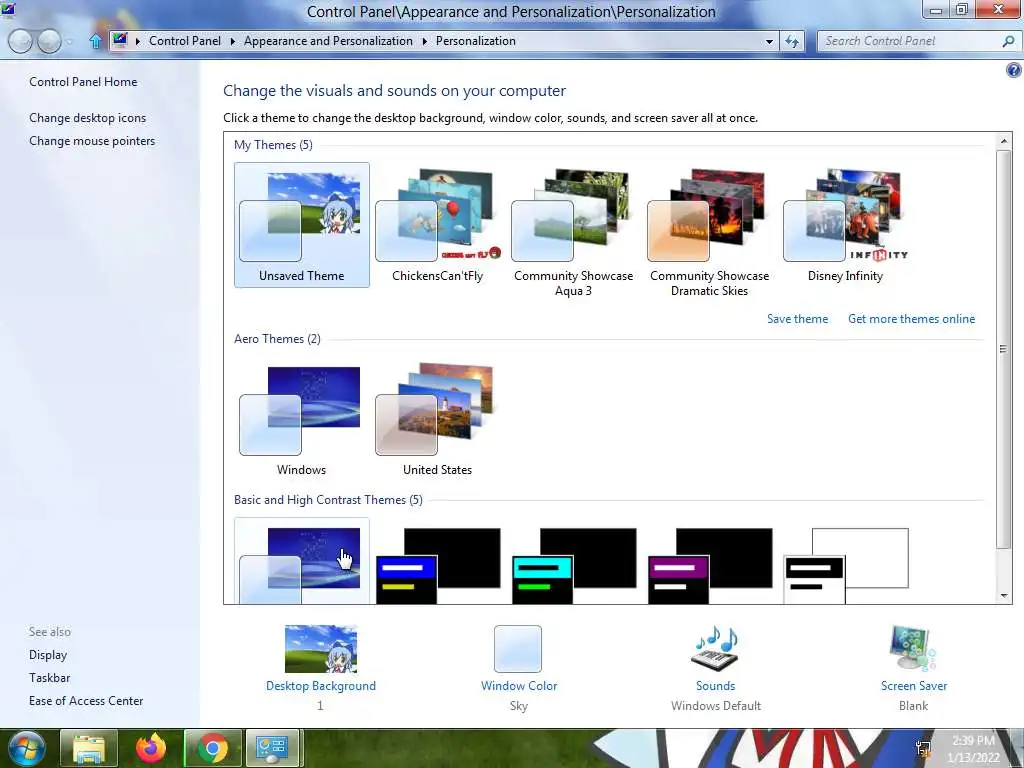Image resolution: width=1024 pixels, height=768 pixels.
Task: Click the blue Up arrow icon
Action: (95, 41)
